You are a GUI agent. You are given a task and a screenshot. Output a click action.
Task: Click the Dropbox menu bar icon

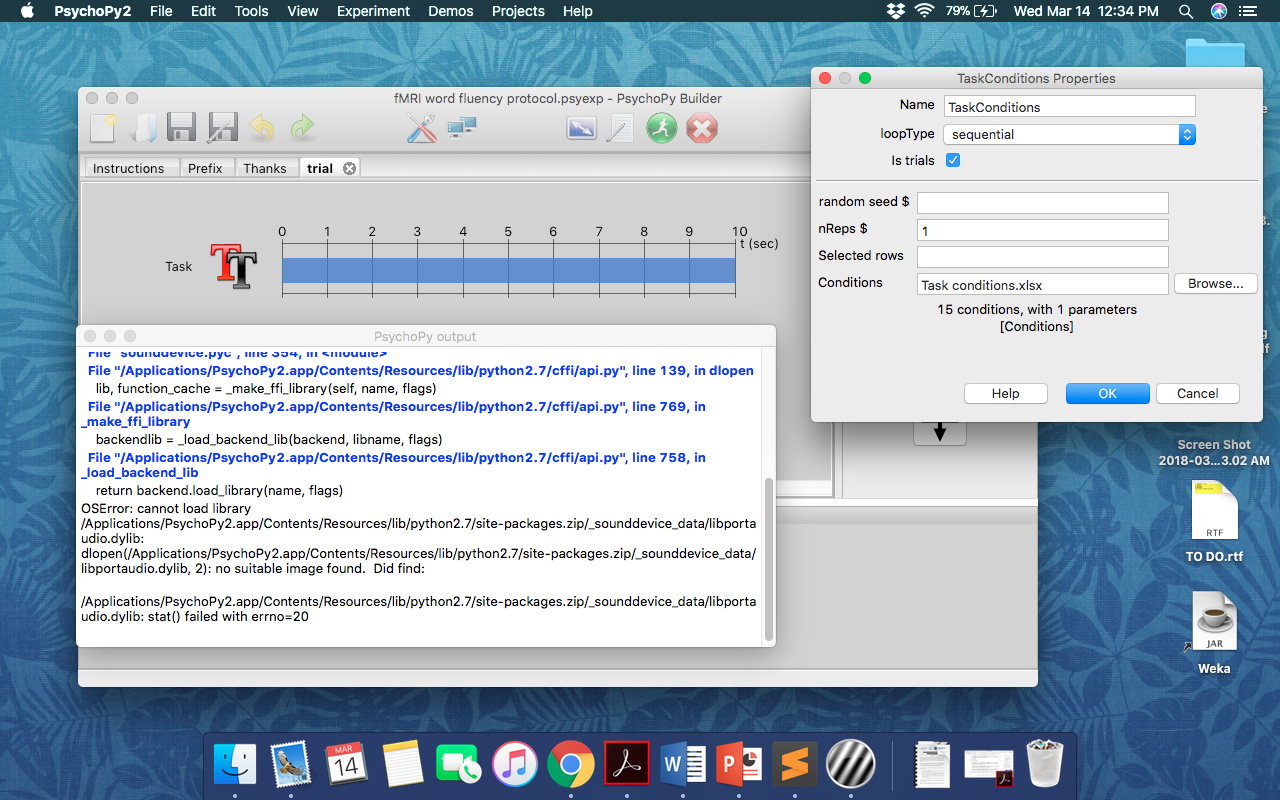coord(896,11)
